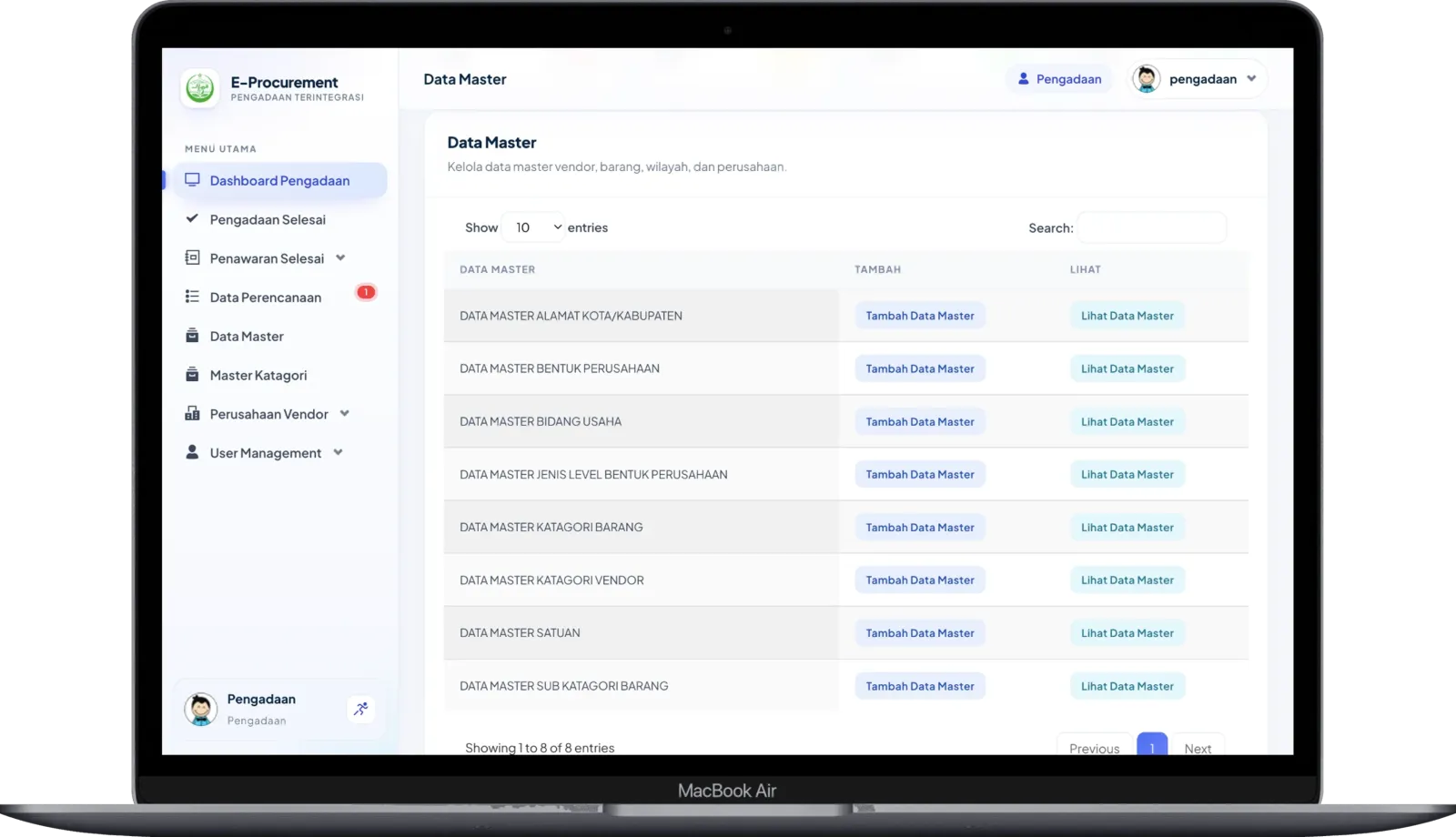Click Tambah Data Master for Katagori Barang
Screen dimensions: 1456x837
coord(920,528)
